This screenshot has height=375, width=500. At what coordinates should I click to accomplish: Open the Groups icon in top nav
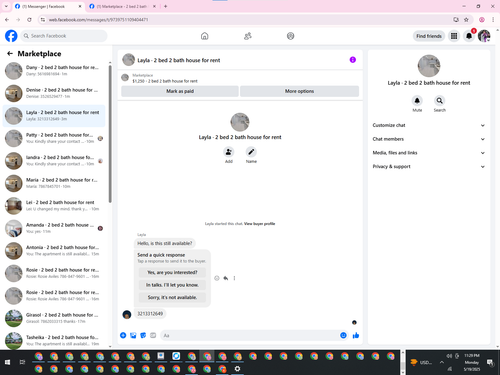(291, 36)
